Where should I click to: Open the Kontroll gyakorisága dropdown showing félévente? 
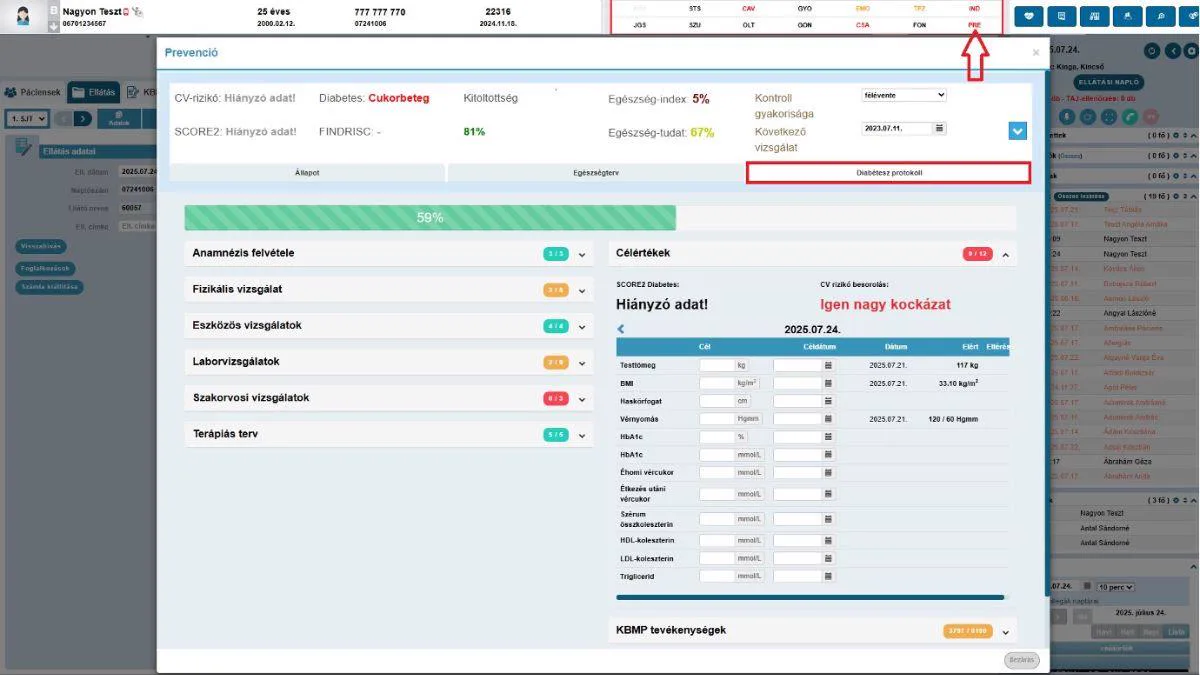pos(904,95)
